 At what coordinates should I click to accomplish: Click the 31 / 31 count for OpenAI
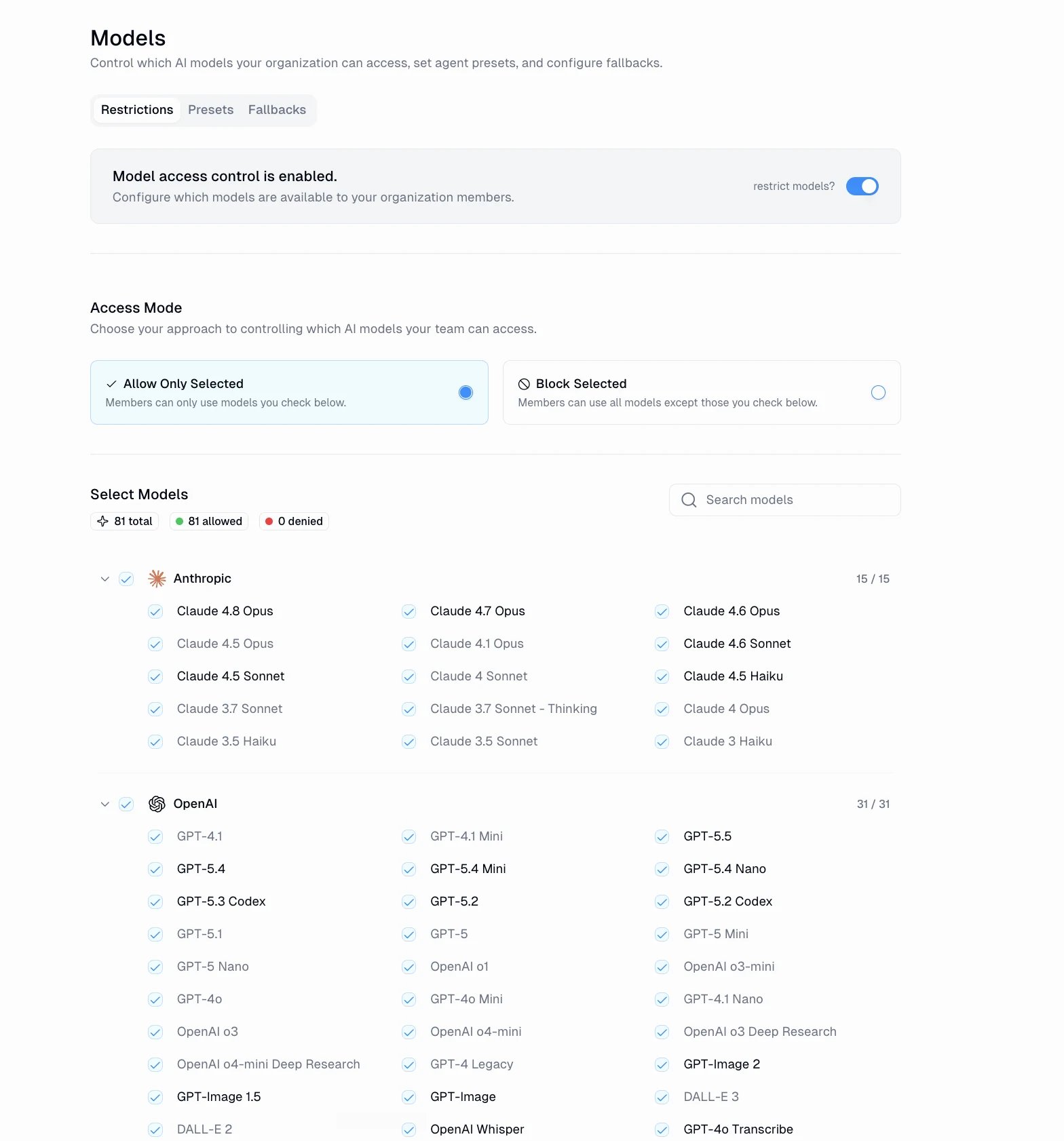tap(873, 804)
